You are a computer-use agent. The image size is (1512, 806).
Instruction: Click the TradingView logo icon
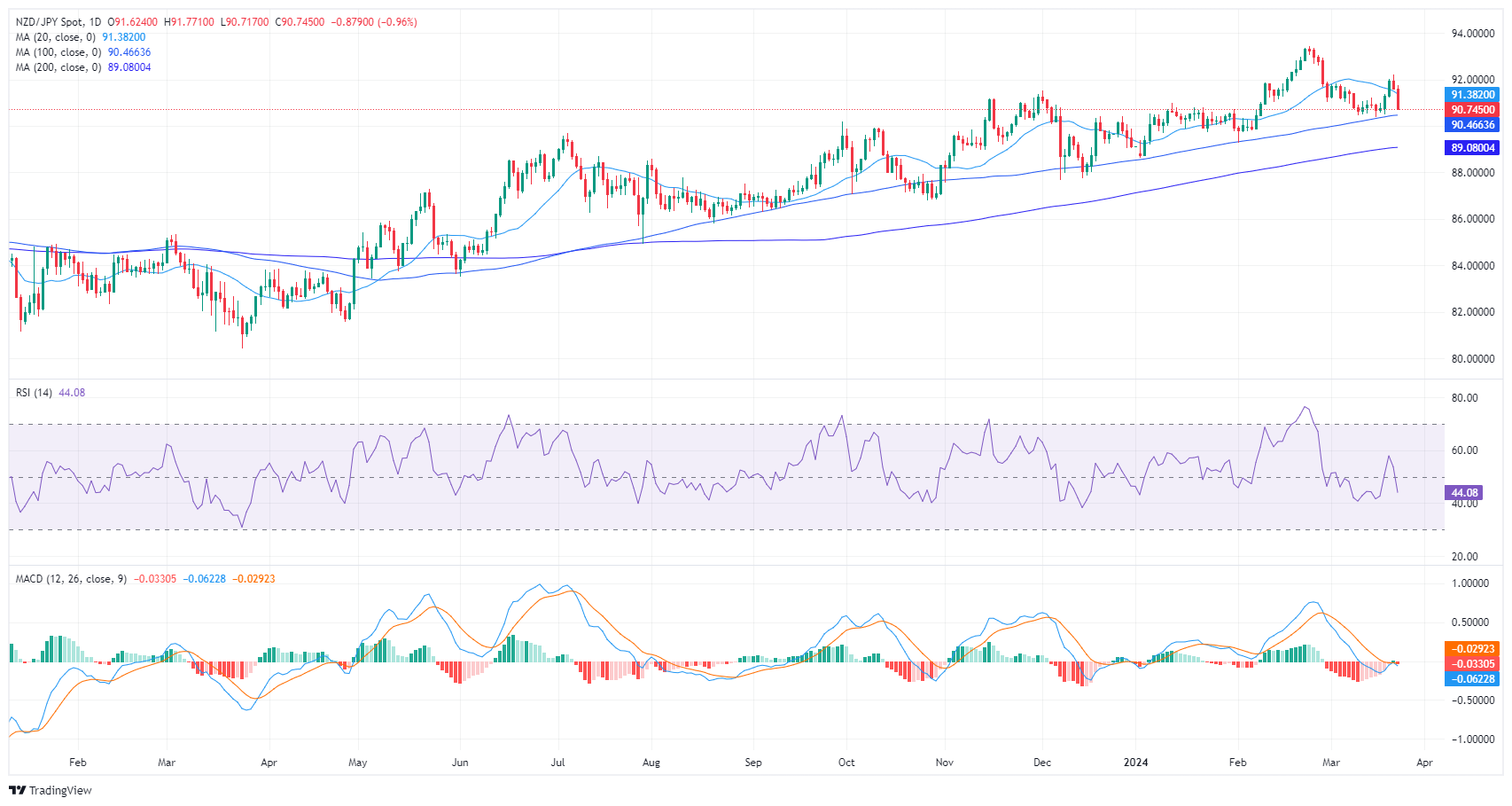click(x=18, y=790)
